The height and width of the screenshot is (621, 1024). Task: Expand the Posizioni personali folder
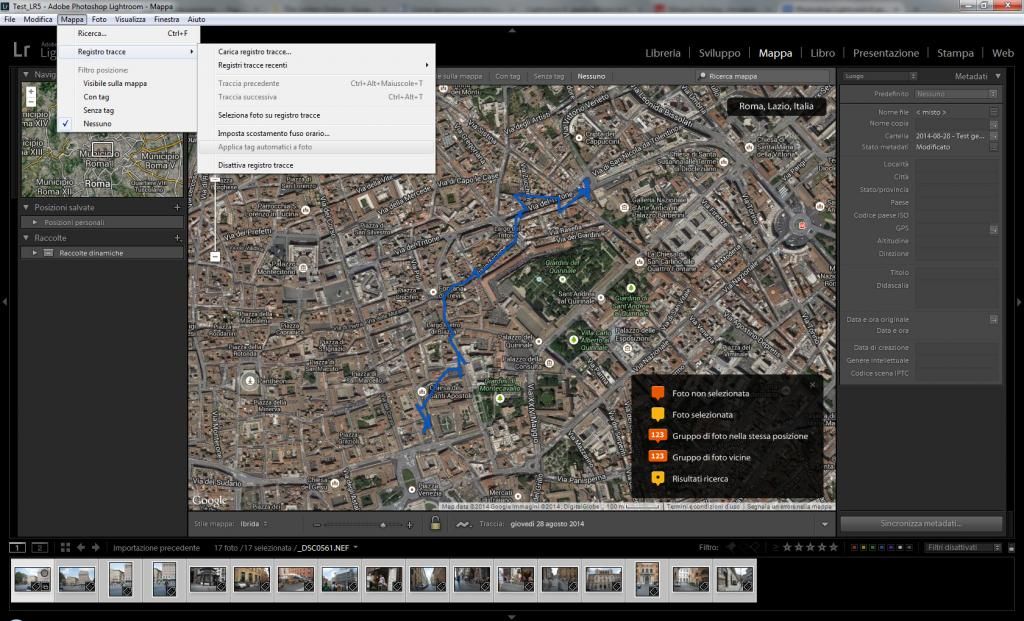(x=35, y=222)
